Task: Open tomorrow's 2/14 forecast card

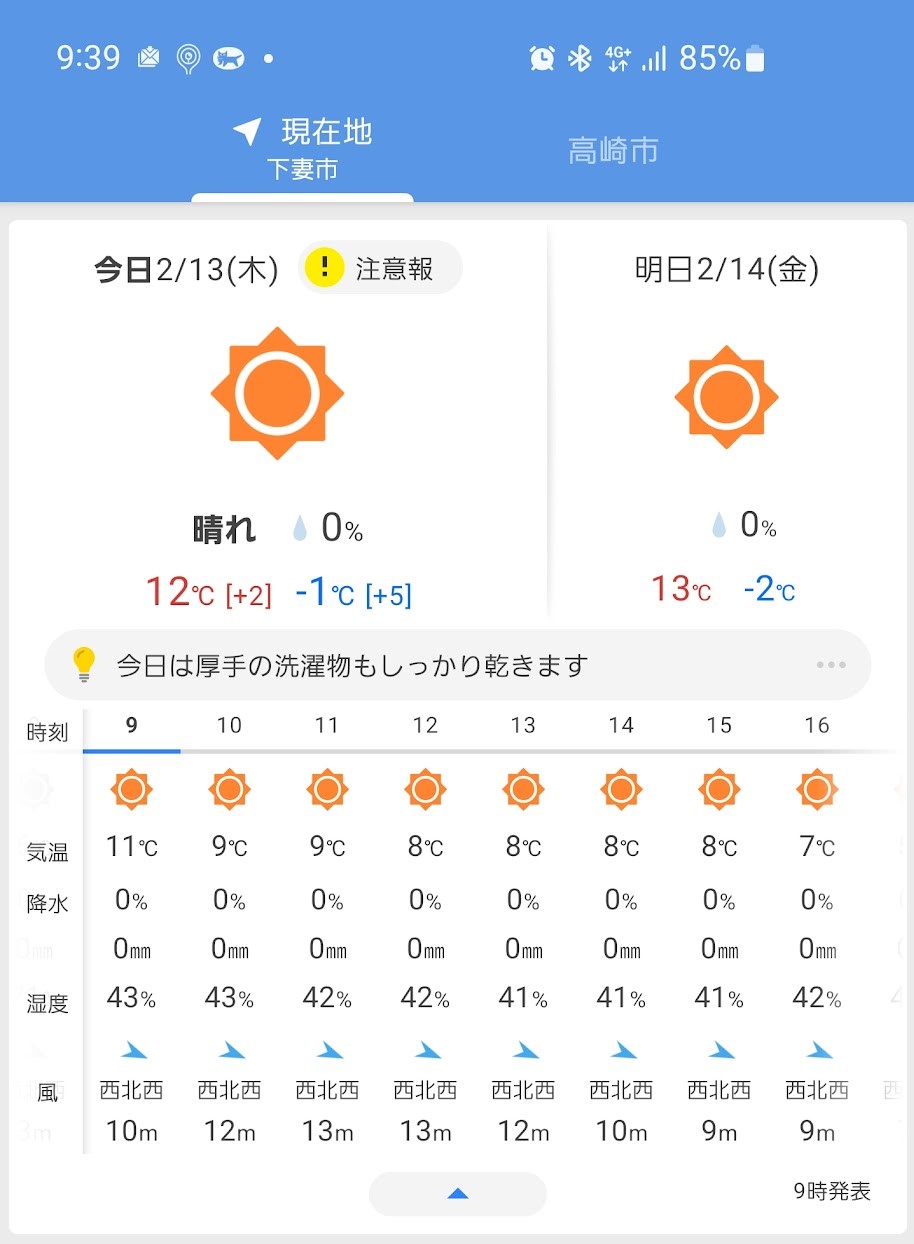Action: tap(727, 420)
